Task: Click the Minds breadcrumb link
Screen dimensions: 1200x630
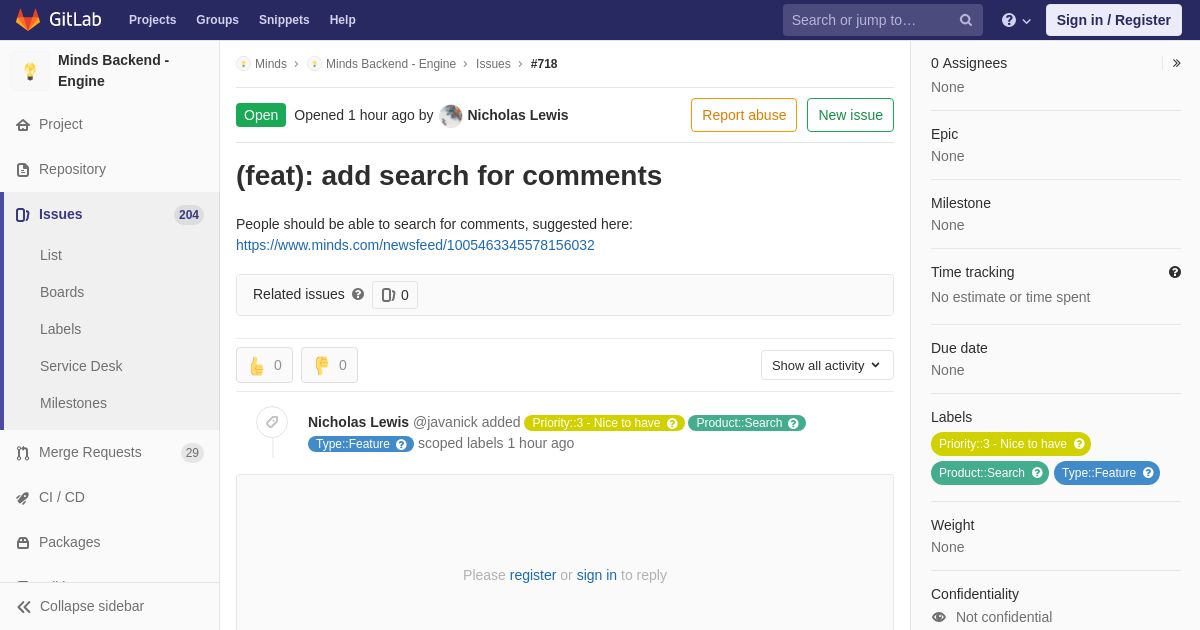Action: (x=271, y=64)
